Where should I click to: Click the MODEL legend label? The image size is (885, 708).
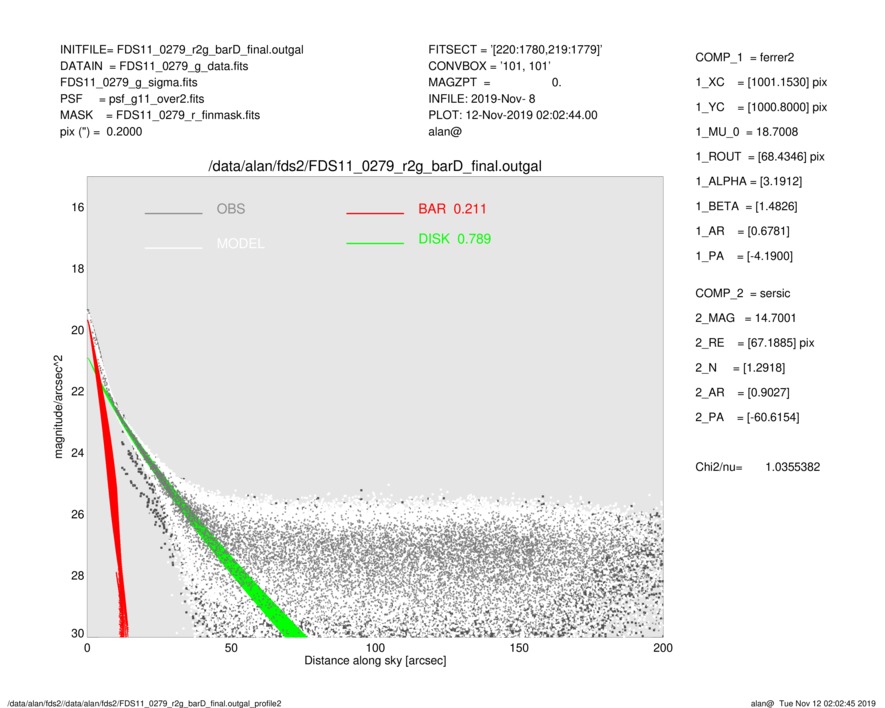(x=240, y=243)
